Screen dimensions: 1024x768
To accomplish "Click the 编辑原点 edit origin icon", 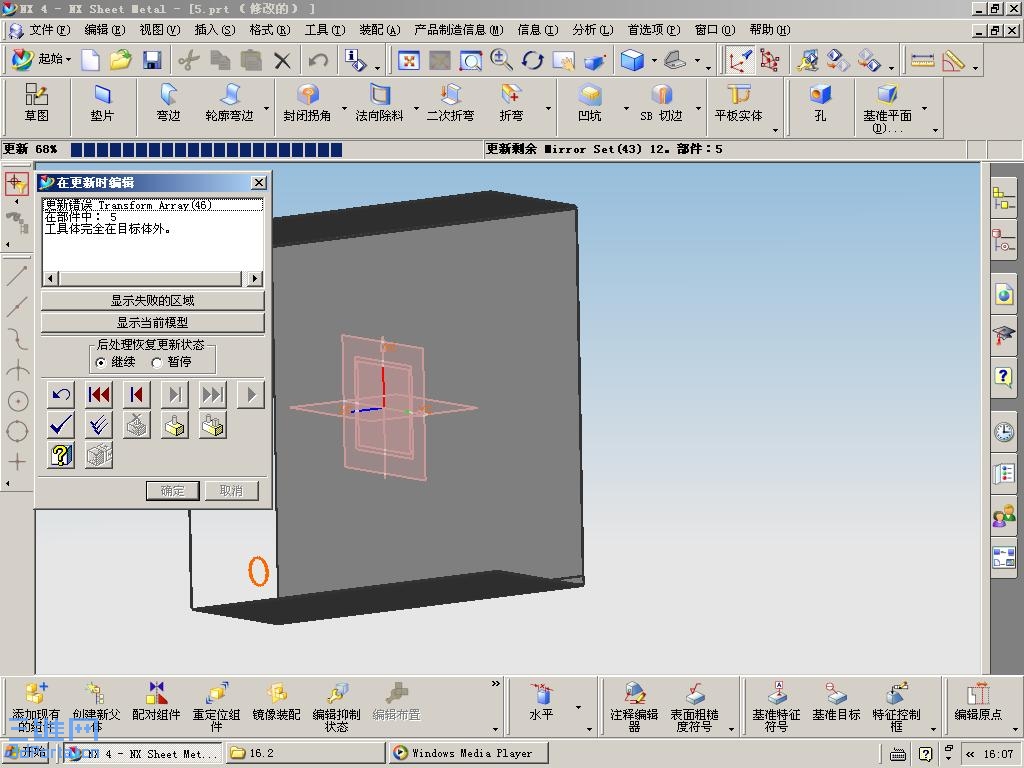I will click(x=978, y=701).
